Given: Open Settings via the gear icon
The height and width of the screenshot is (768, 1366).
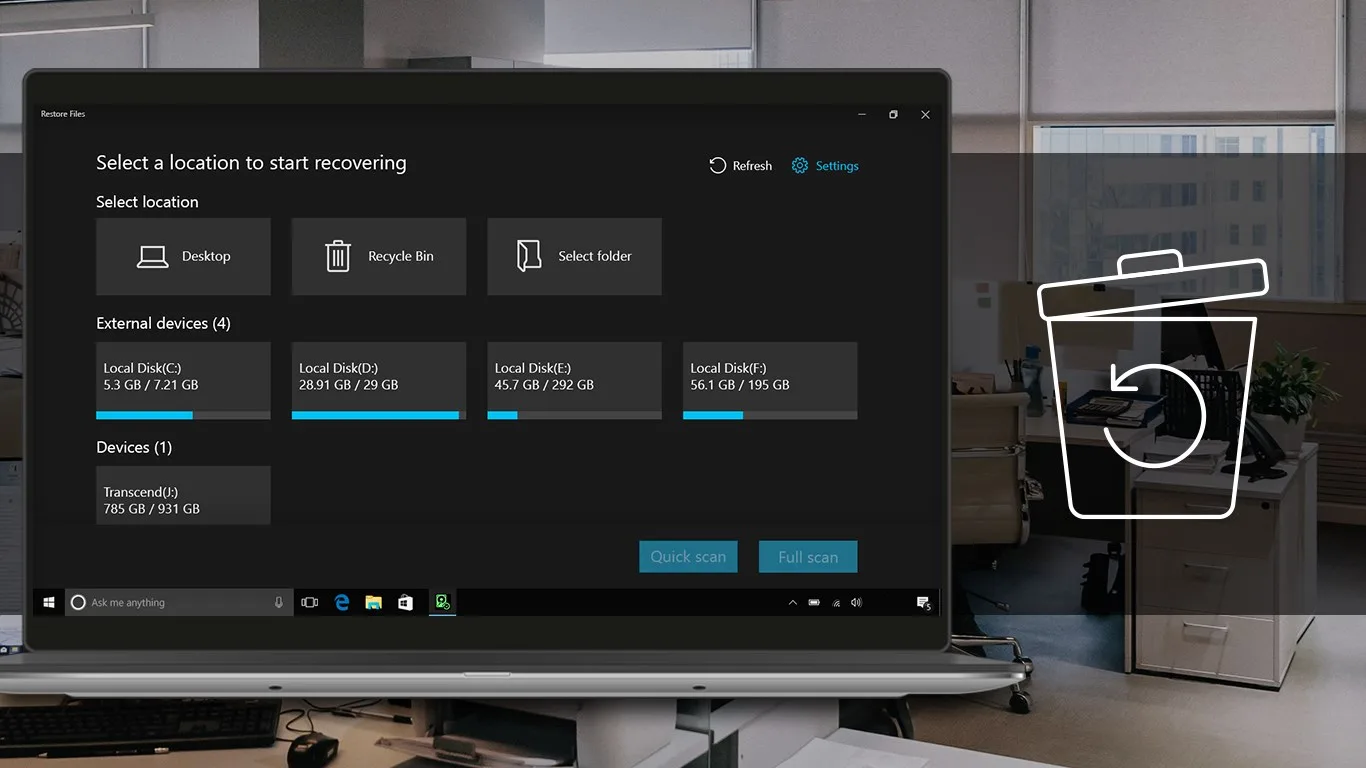Looking at the screenshot, I should pyautogui.click(x=800, y=166).
